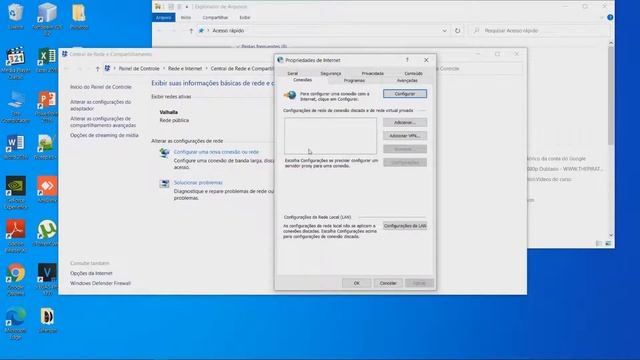Image resolution: width=640 pixels, height=360 pixels.
Task: Open Início do Painel de Controle link
Action: pos(101,87)
